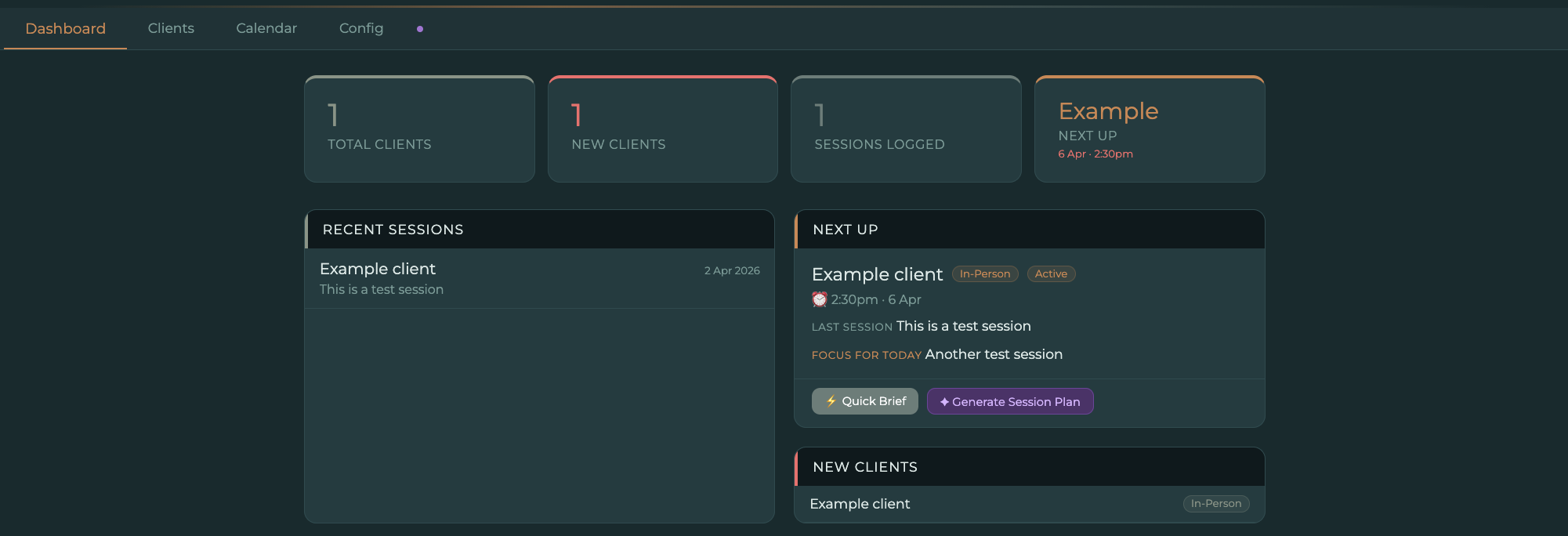Select Example client in New Clients list
The height and width of the screenshot is (536, 1568).
pyautogui.click(x=860, y=504)
